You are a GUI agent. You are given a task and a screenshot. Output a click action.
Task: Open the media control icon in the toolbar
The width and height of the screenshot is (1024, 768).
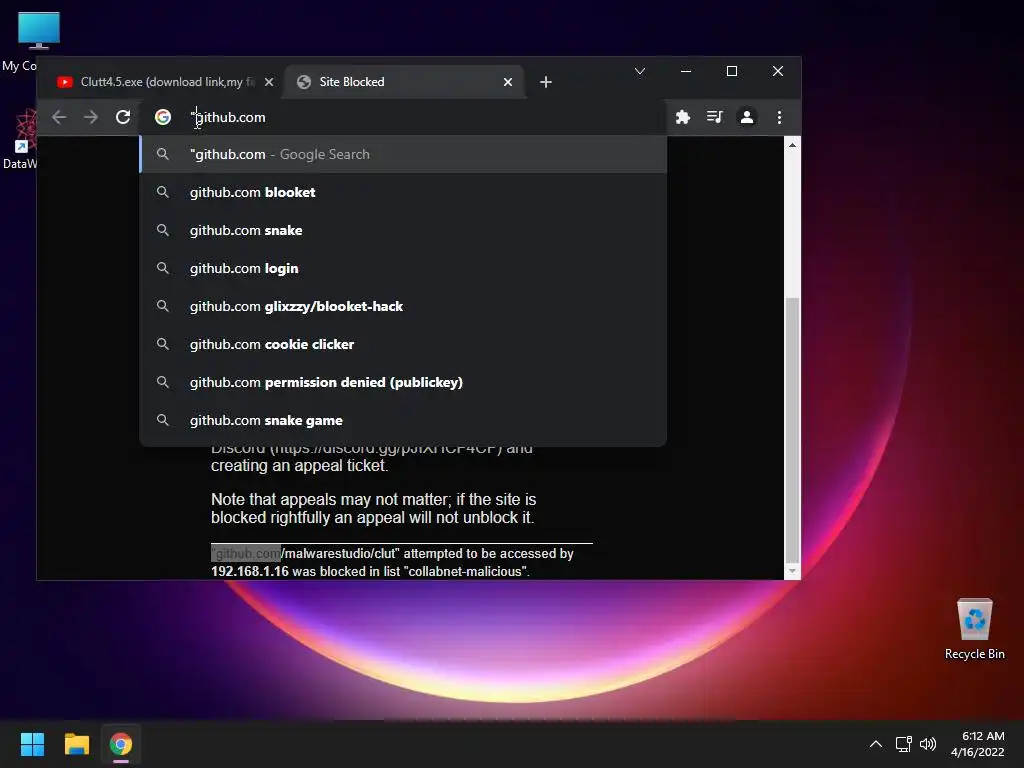pos(714,117)
